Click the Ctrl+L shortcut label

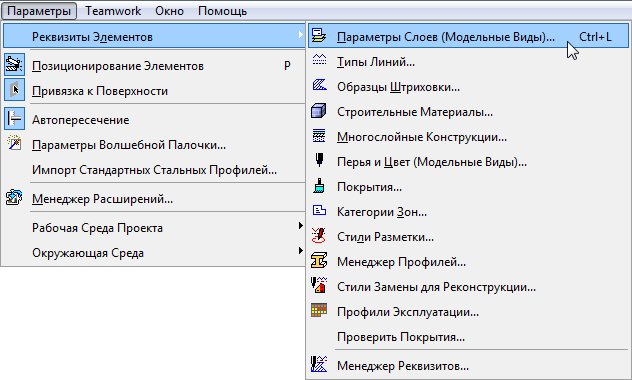595,37
